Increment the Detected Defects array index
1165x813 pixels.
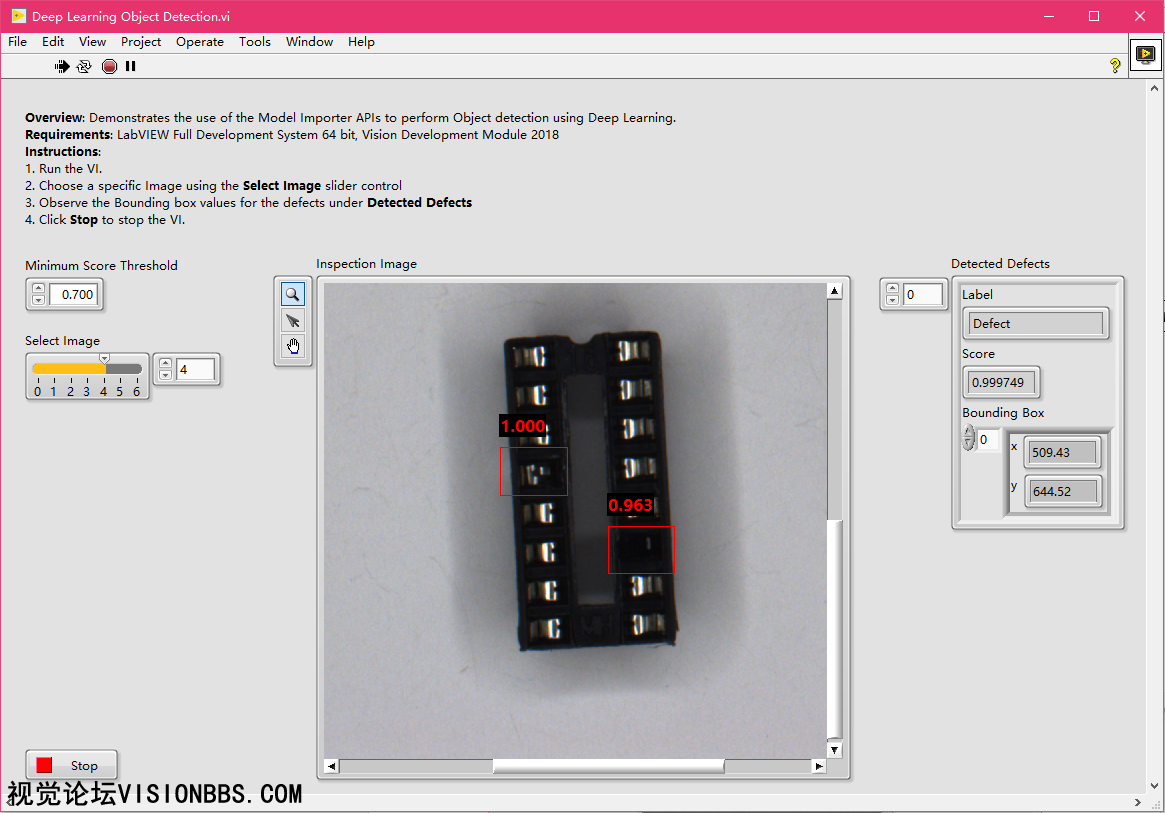pos(893,289)
